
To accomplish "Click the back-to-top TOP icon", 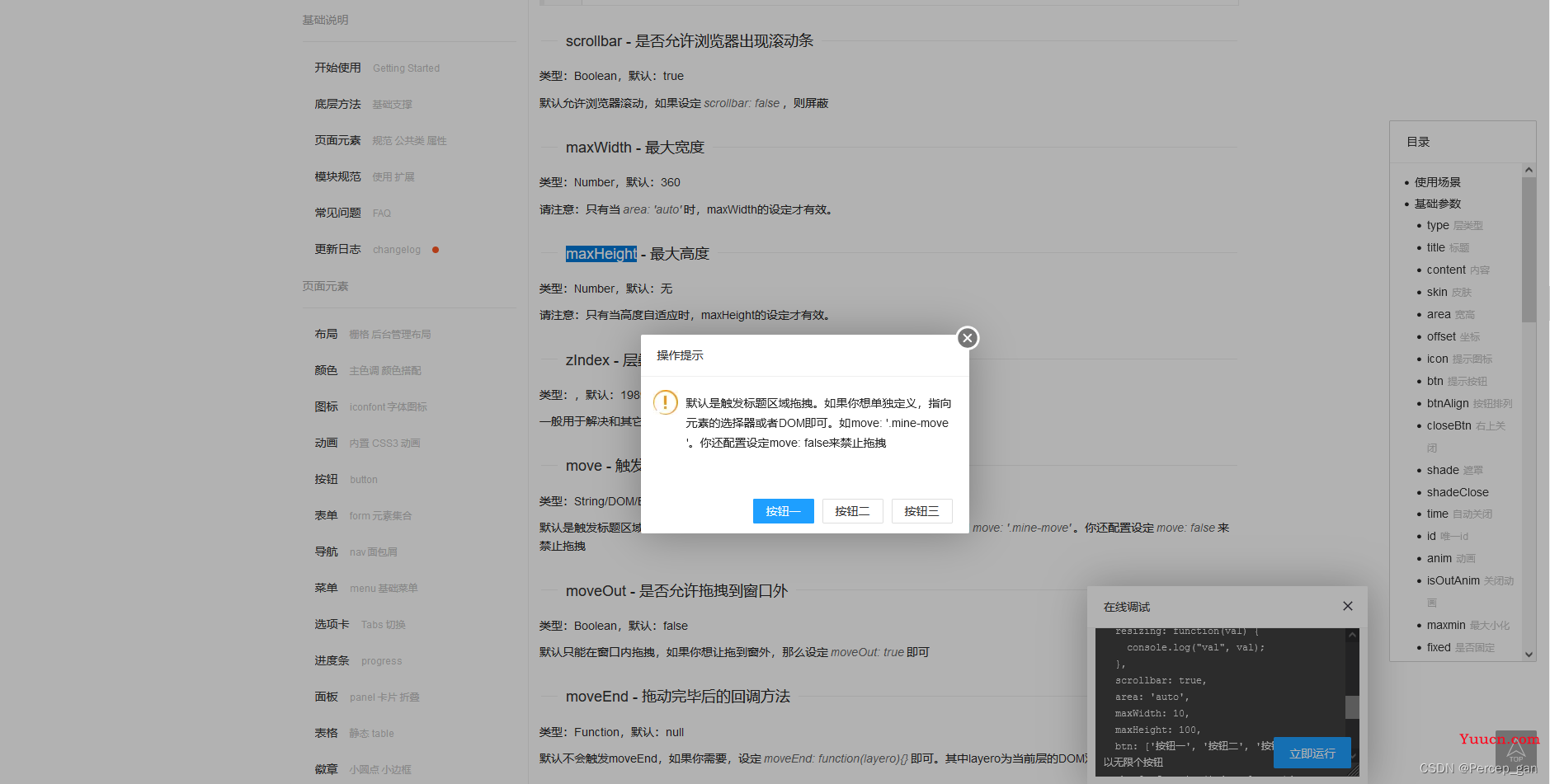I will coord(1516,751).
